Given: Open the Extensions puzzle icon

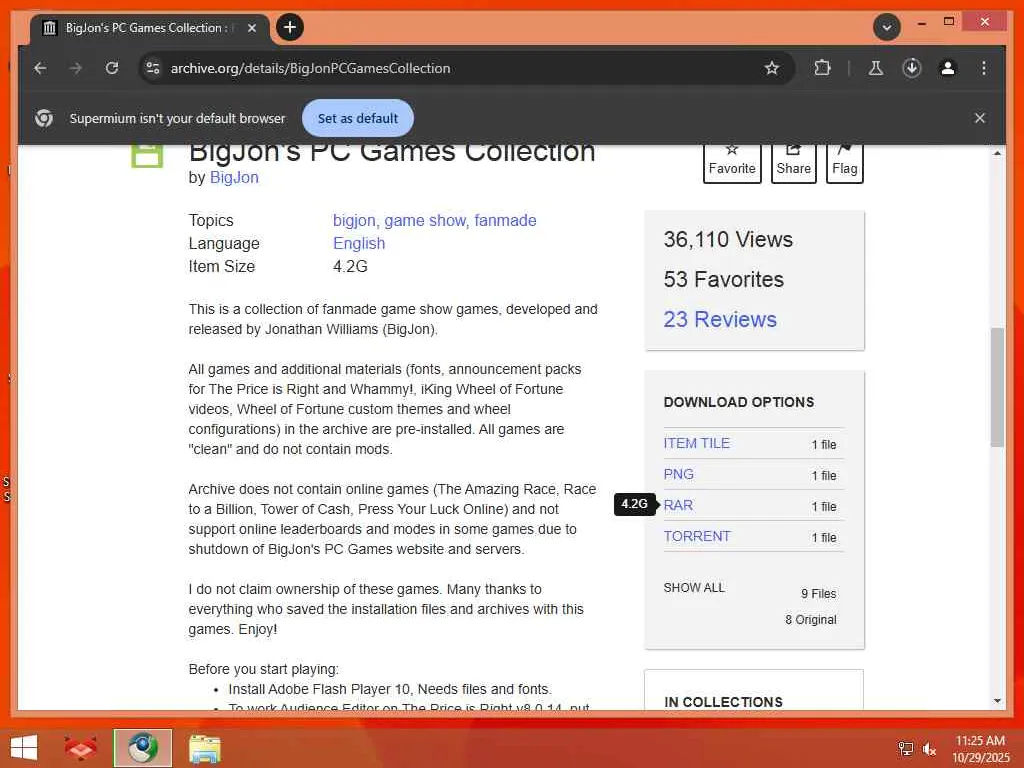Looking at the screenshot, I should click(x=822, y=68).
